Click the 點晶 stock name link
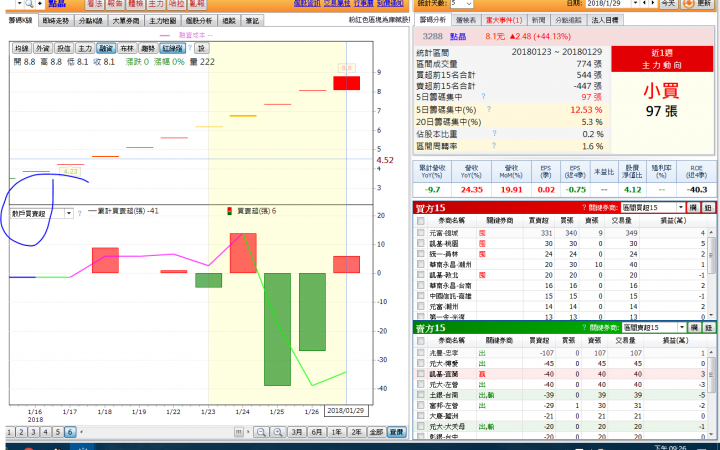The height and width of the screenshot is (450, 720). coord(57,4)
